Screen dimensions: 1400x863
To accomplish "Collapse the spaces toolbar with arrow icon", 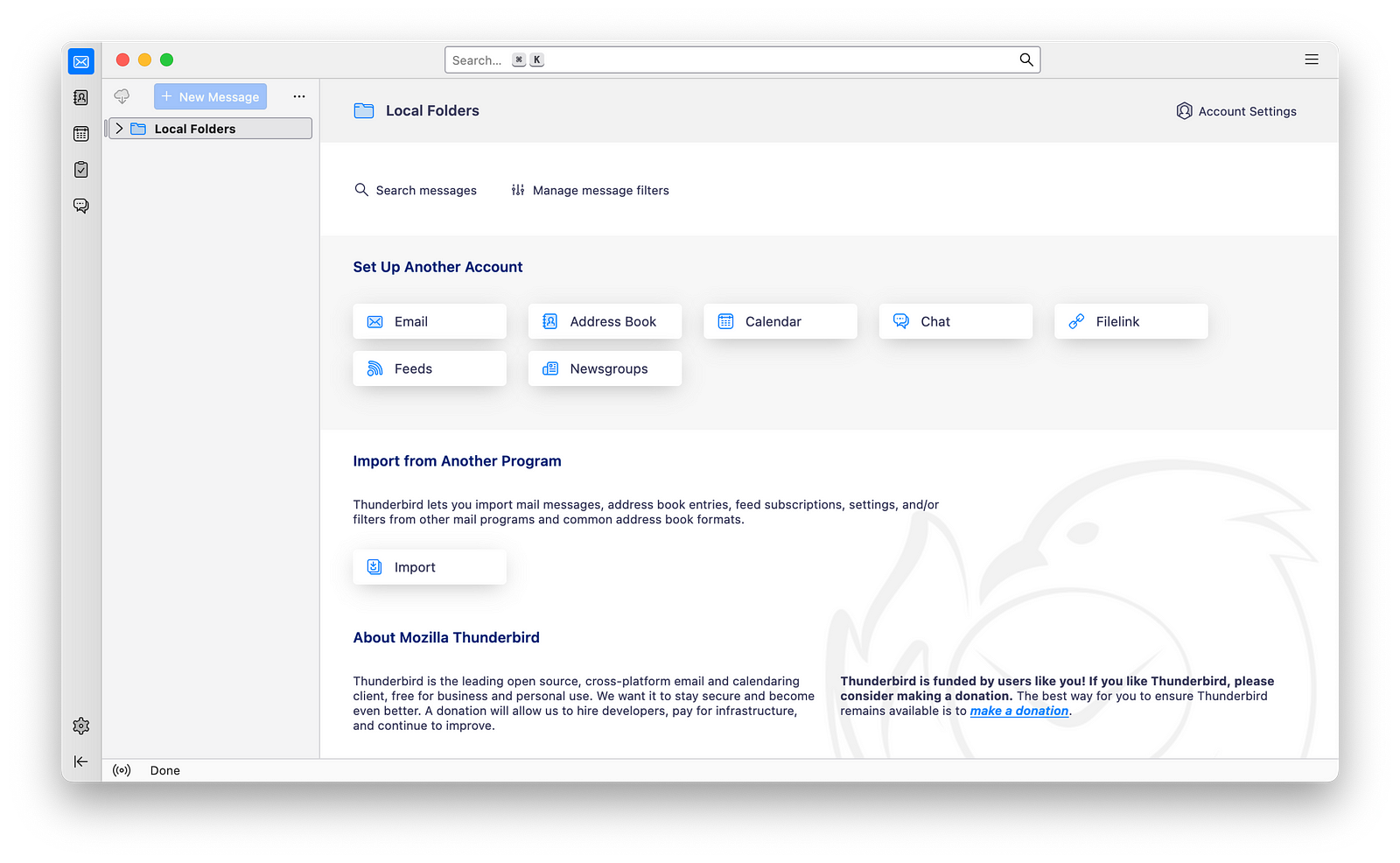I will tap(81, 761).
